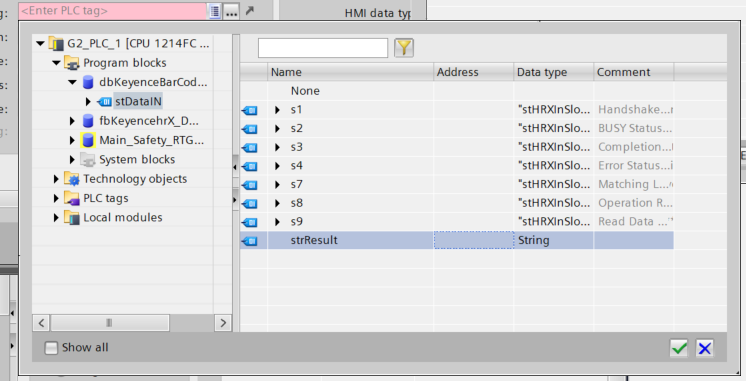This screenshot has height=381, width=746.
Task: Expand the PLC tags folder
Action: (x=56, y=198)
